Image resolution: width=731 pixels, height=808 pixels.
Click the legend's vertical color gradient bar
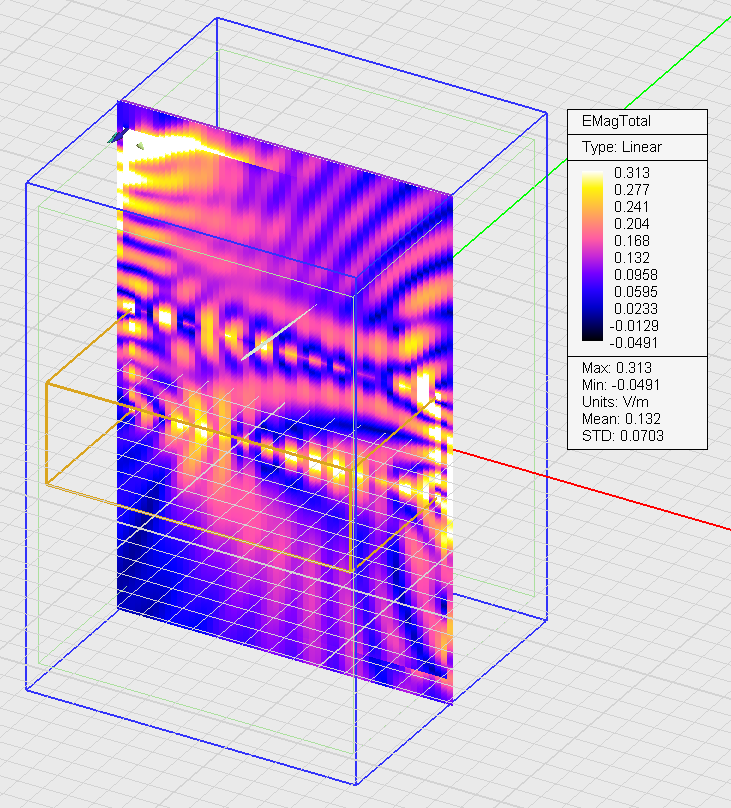coord(592,258)
